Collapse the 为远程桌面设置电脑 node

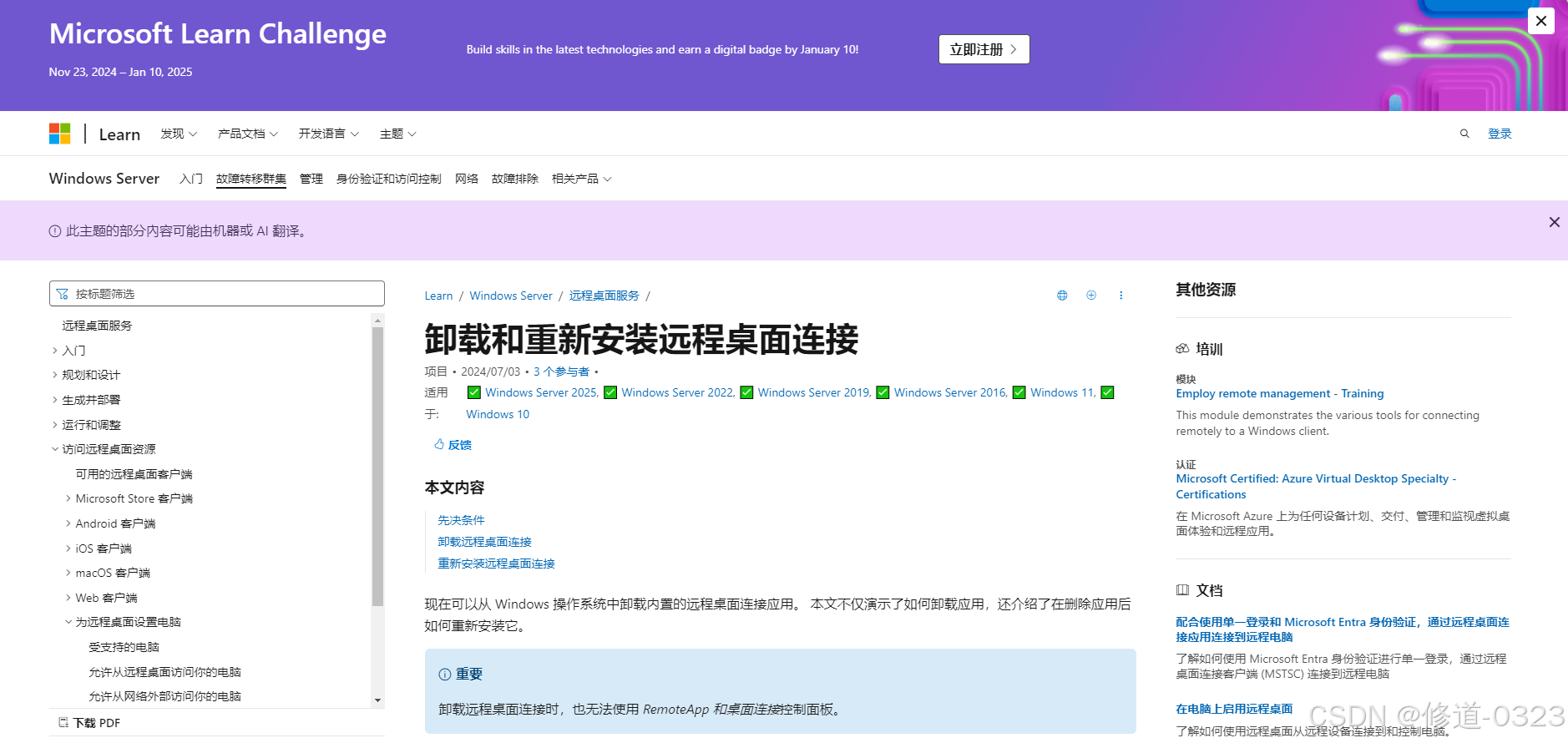[x=68, y=622]
